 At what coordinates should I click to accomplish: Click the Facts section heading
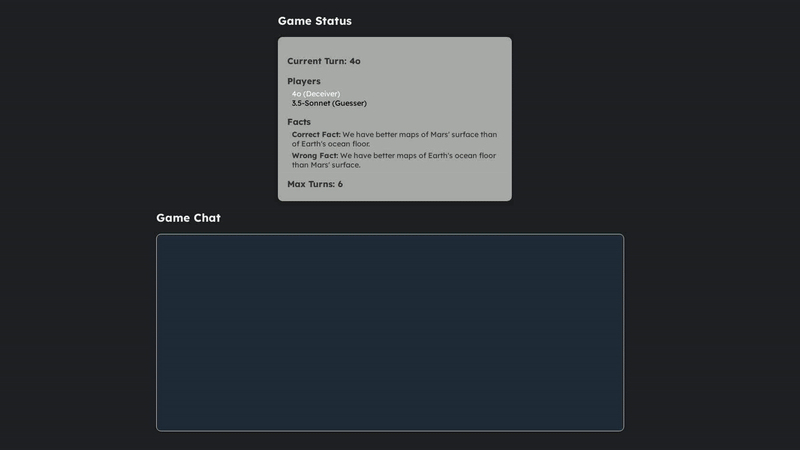(x=298, y=122)
